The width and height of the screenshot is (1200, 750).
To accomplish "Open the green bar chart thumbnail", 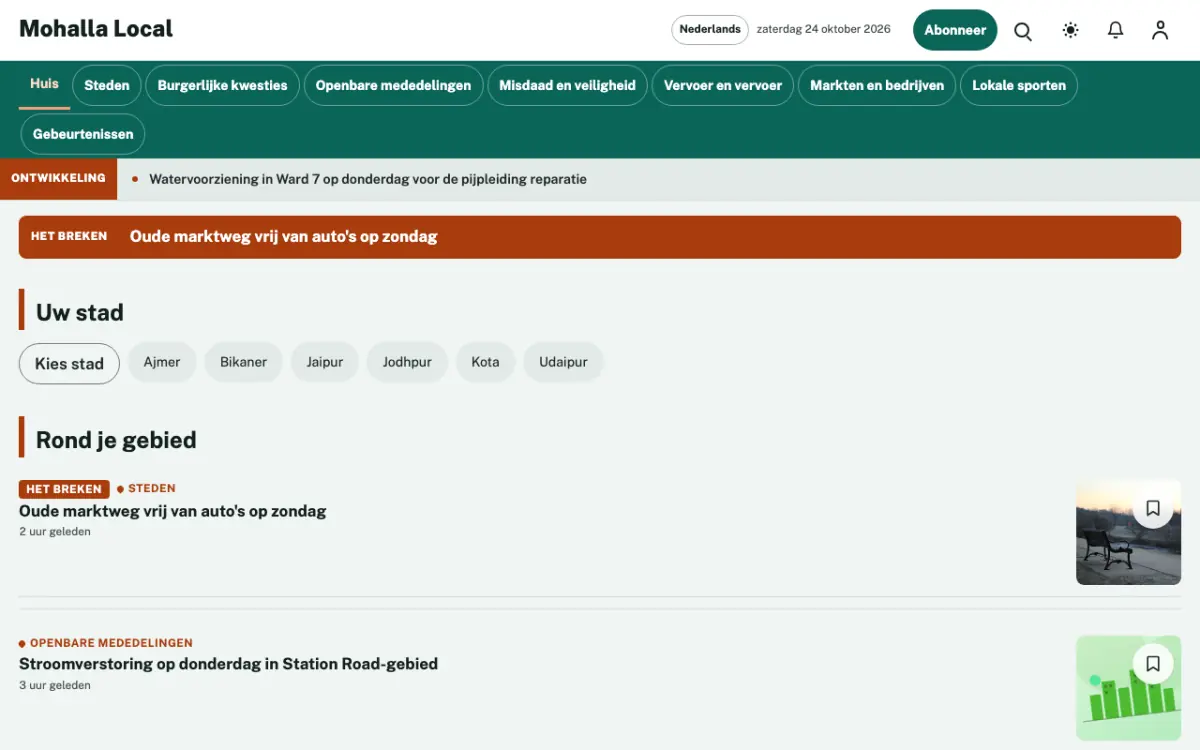I will [x=1128, y=688].
